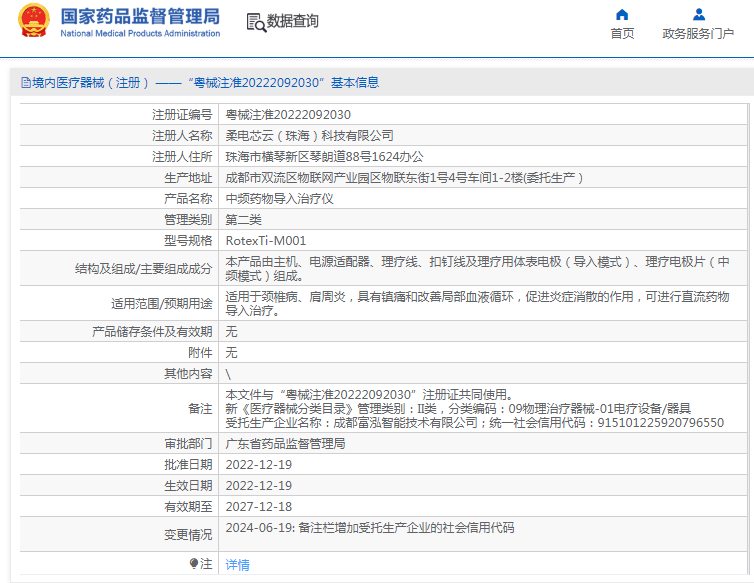Select the 结构及组成 description starting 本产品由主机
This screenshot has height=583, width=754.
click(478, 268)
